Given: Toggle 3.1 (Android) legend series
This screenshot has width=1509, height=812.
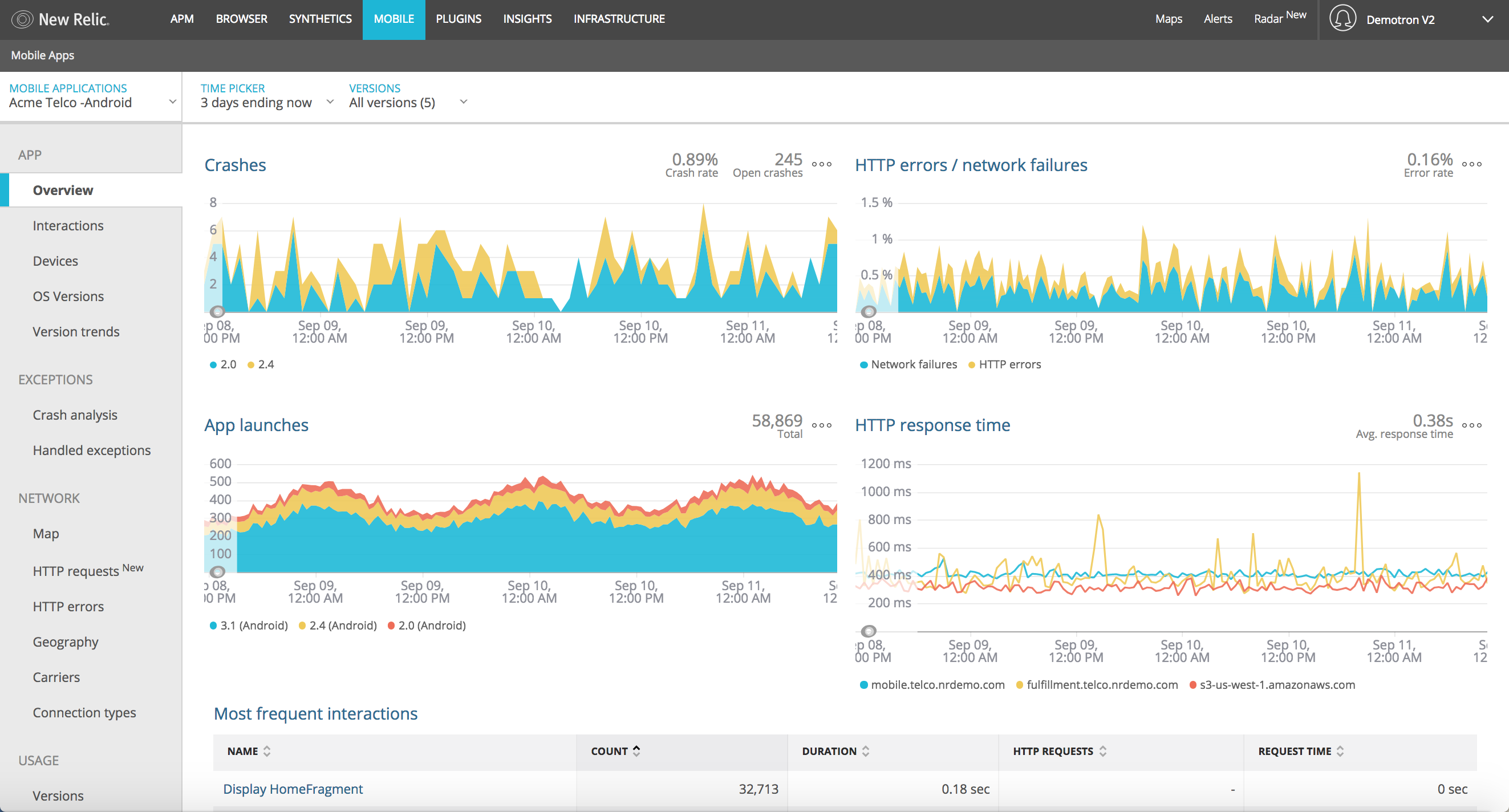Looking at the screenshot, I should point(249,626).
